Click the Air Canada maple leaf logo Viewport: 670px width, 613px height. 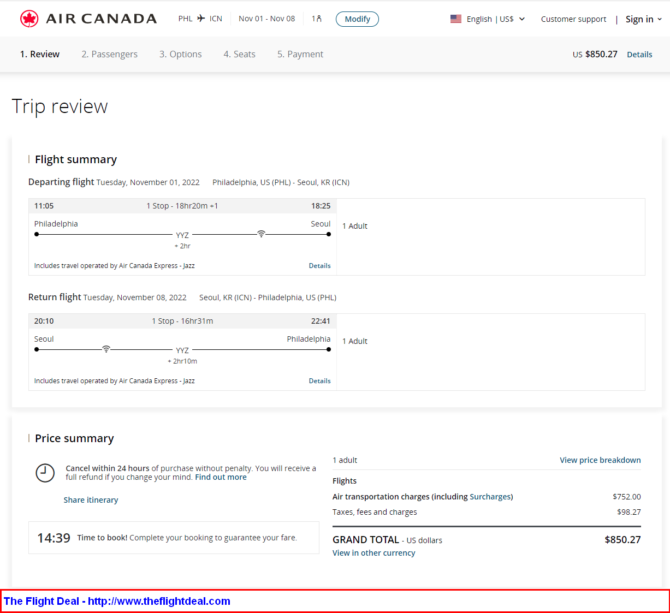coord(29,19)
